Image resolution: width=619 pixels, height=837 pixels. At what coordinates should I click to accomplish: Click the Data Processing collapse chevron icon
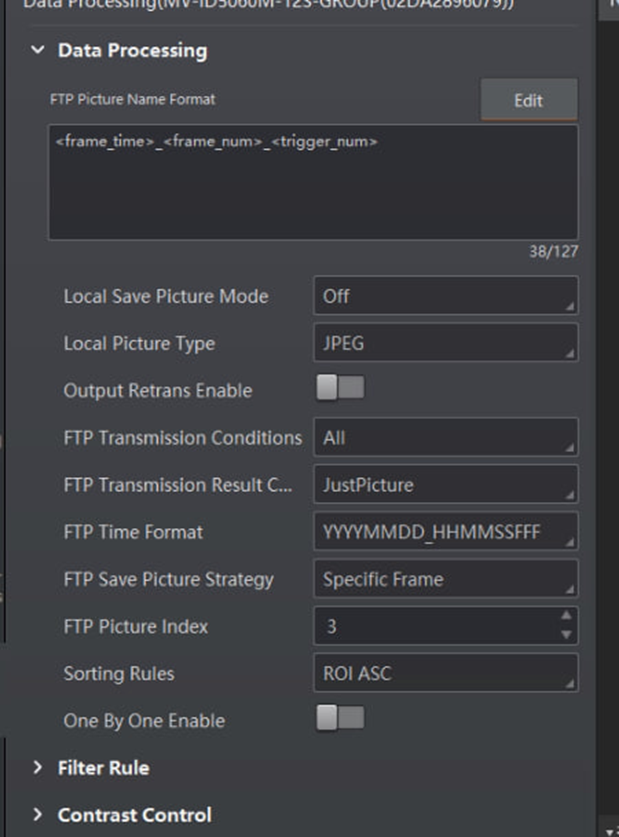coord(38,50)
